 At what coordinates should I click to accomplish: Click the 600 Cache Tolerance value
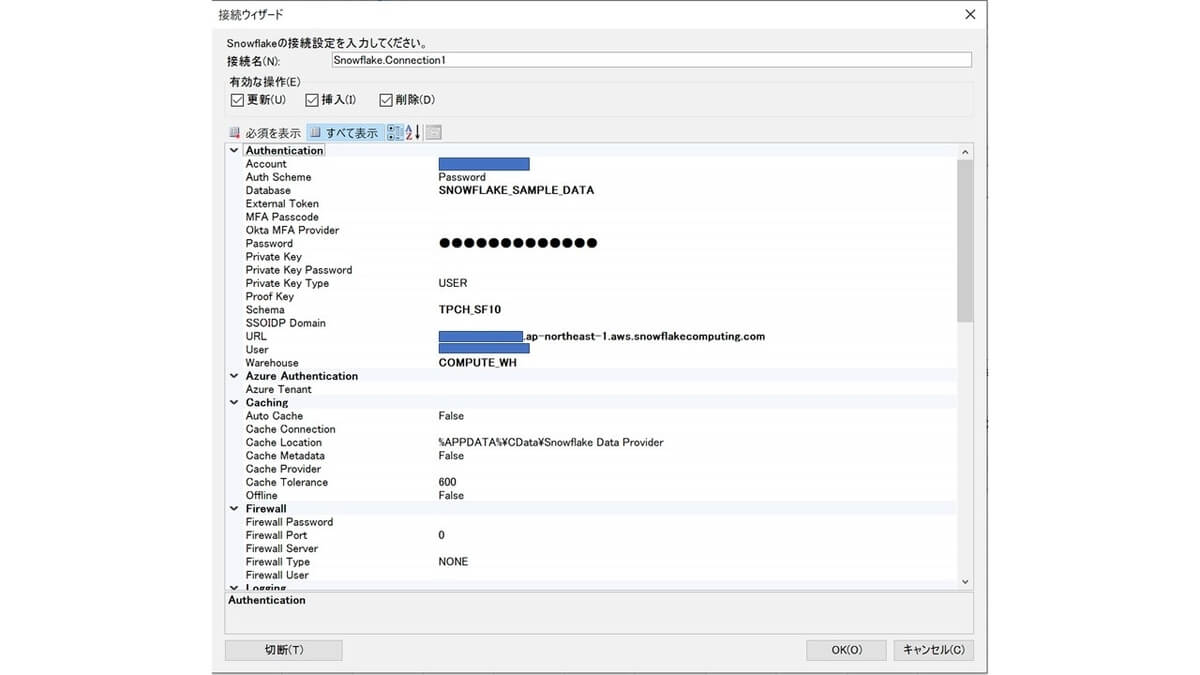(447, 482)
